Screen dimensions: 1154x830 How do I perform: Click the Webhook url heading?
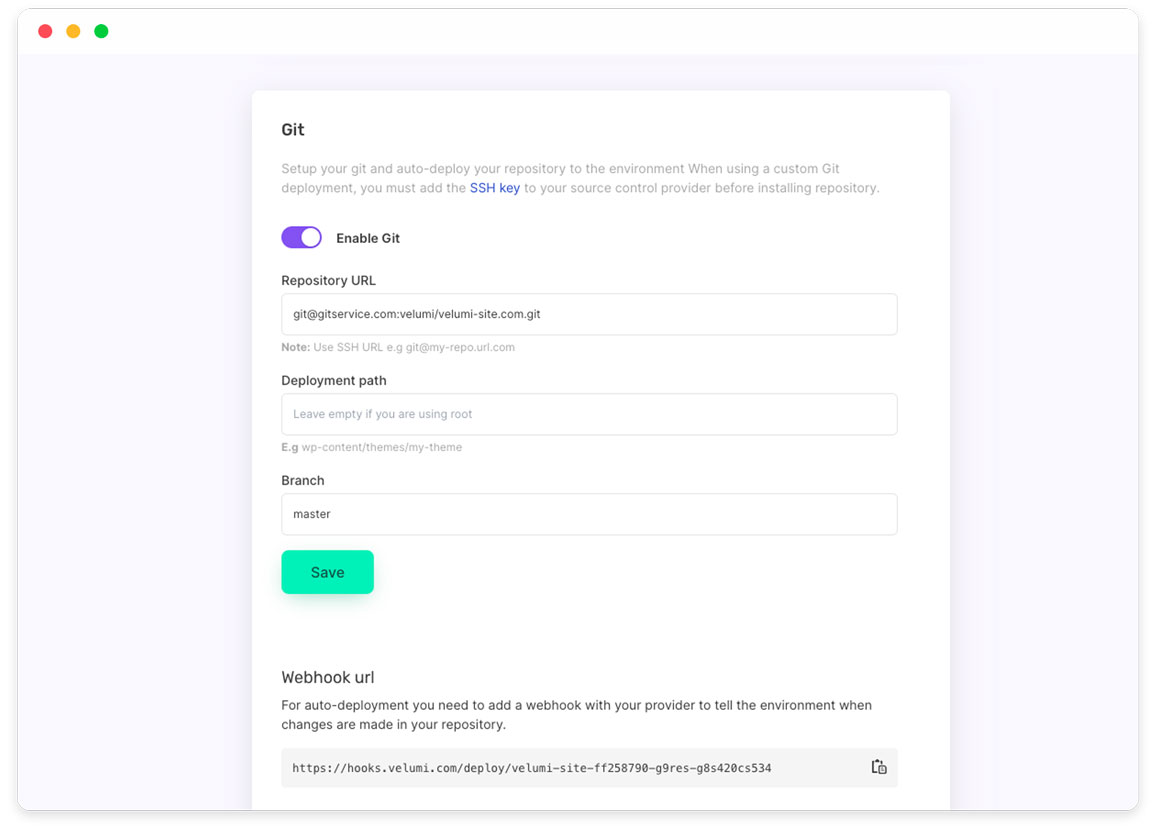click(x=328, y=677)
